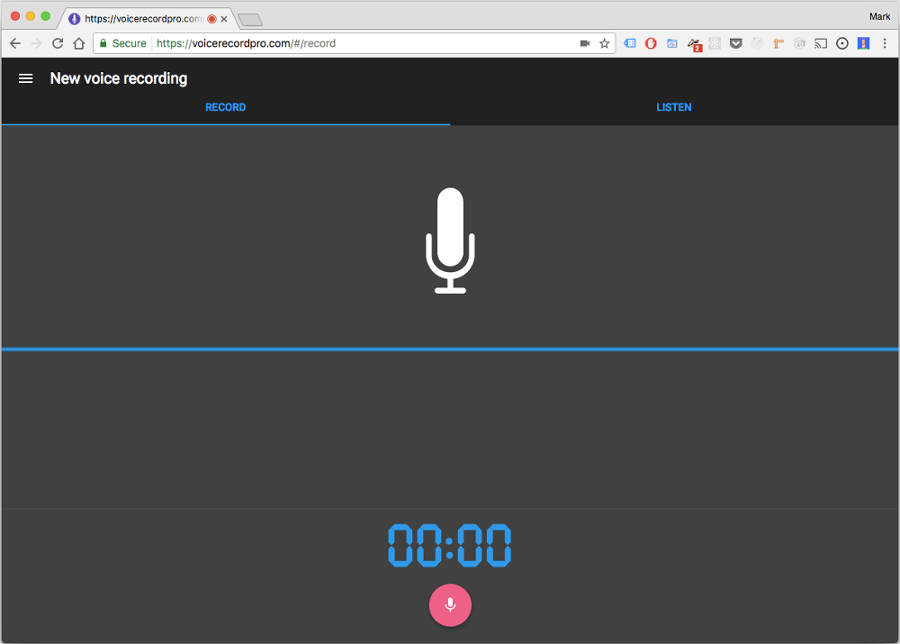Open a new browser tab
Screen dimensions: 900x644
click(250, 20)
